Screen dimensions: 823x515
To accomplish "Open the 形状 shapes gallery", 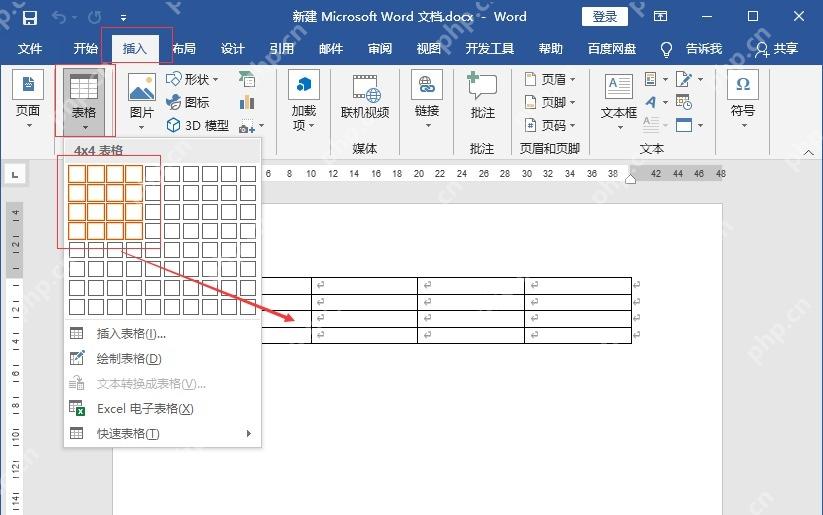I will click(x=192, y=79).
